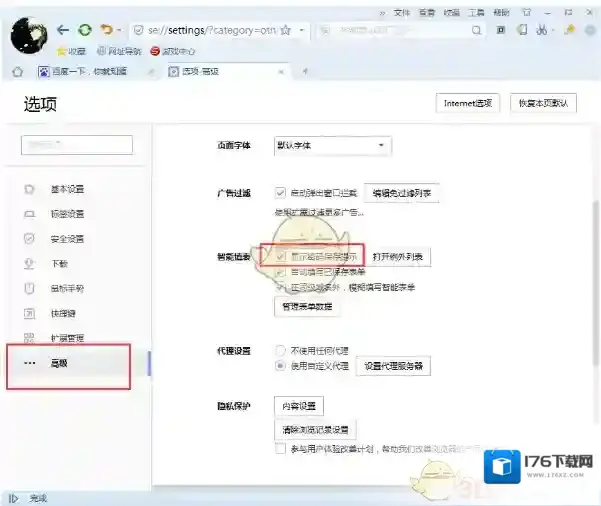Select the 不使用任何代理 radio button

[280, 350]
